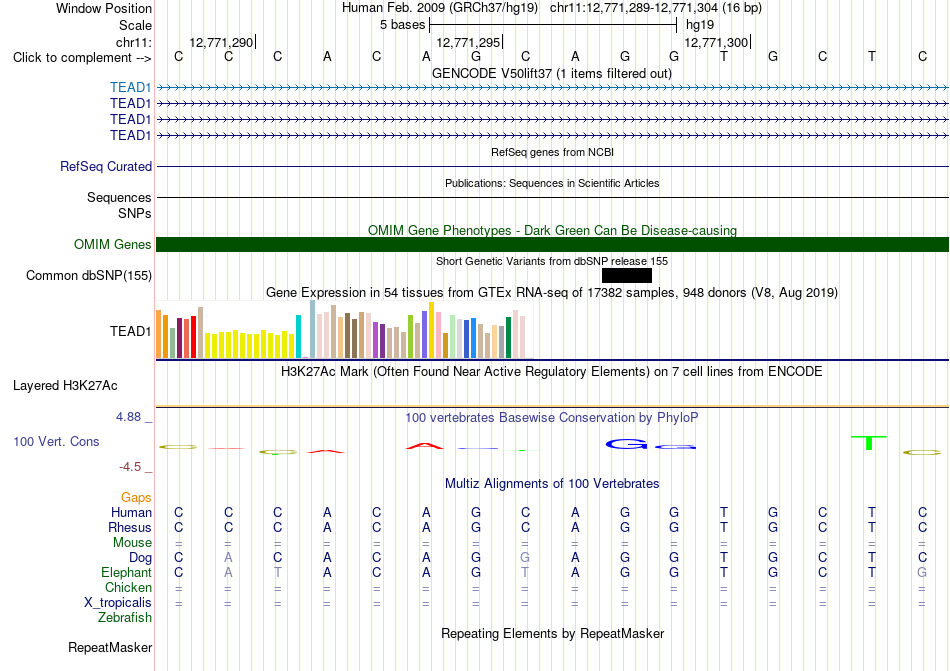Click the black Common dbSNP(155) variant block
Image resolution: width=950 pixels, height=671 pixels.
(626, 276)
